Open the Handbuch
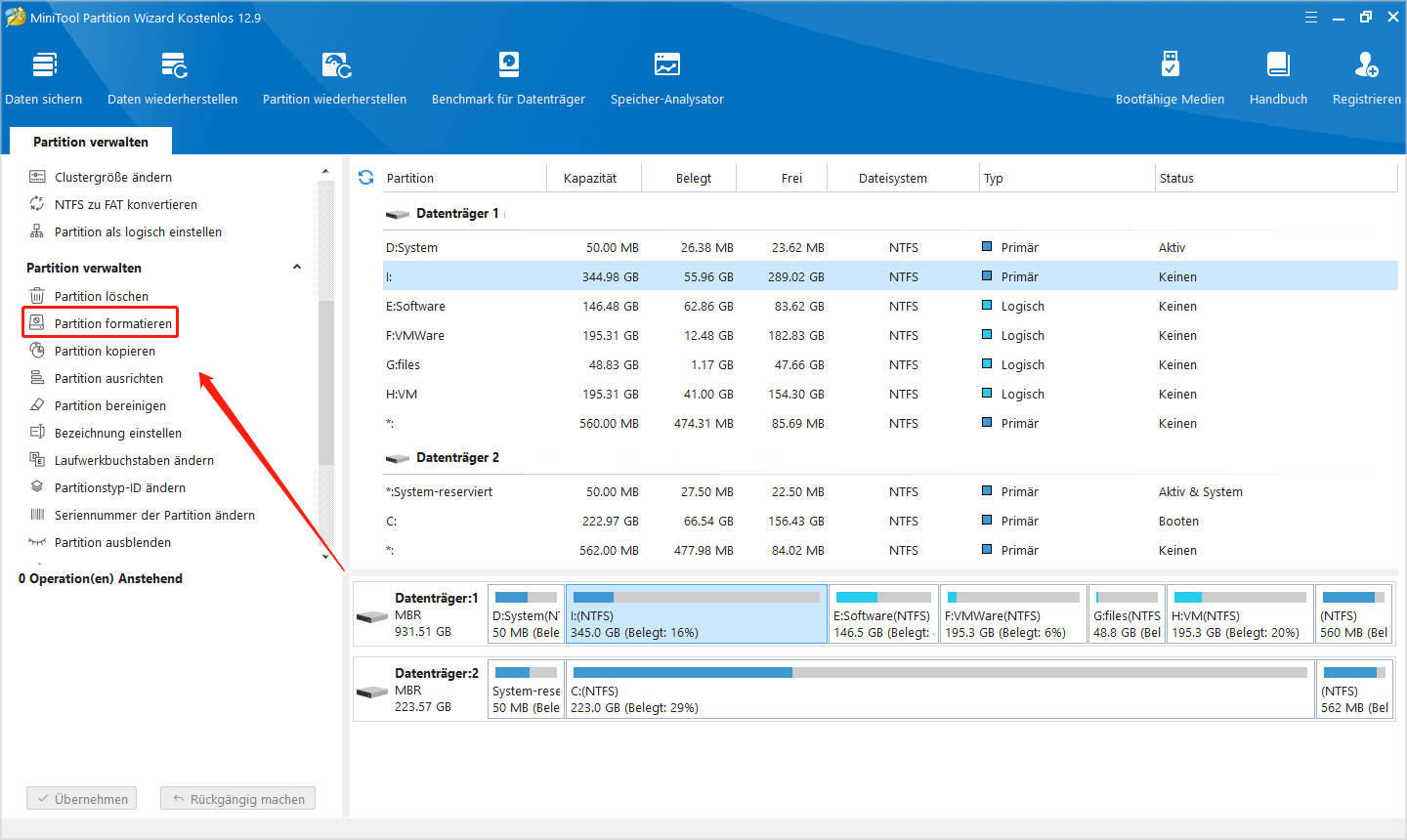1407x840 pixels. (x=1278, y=78)
